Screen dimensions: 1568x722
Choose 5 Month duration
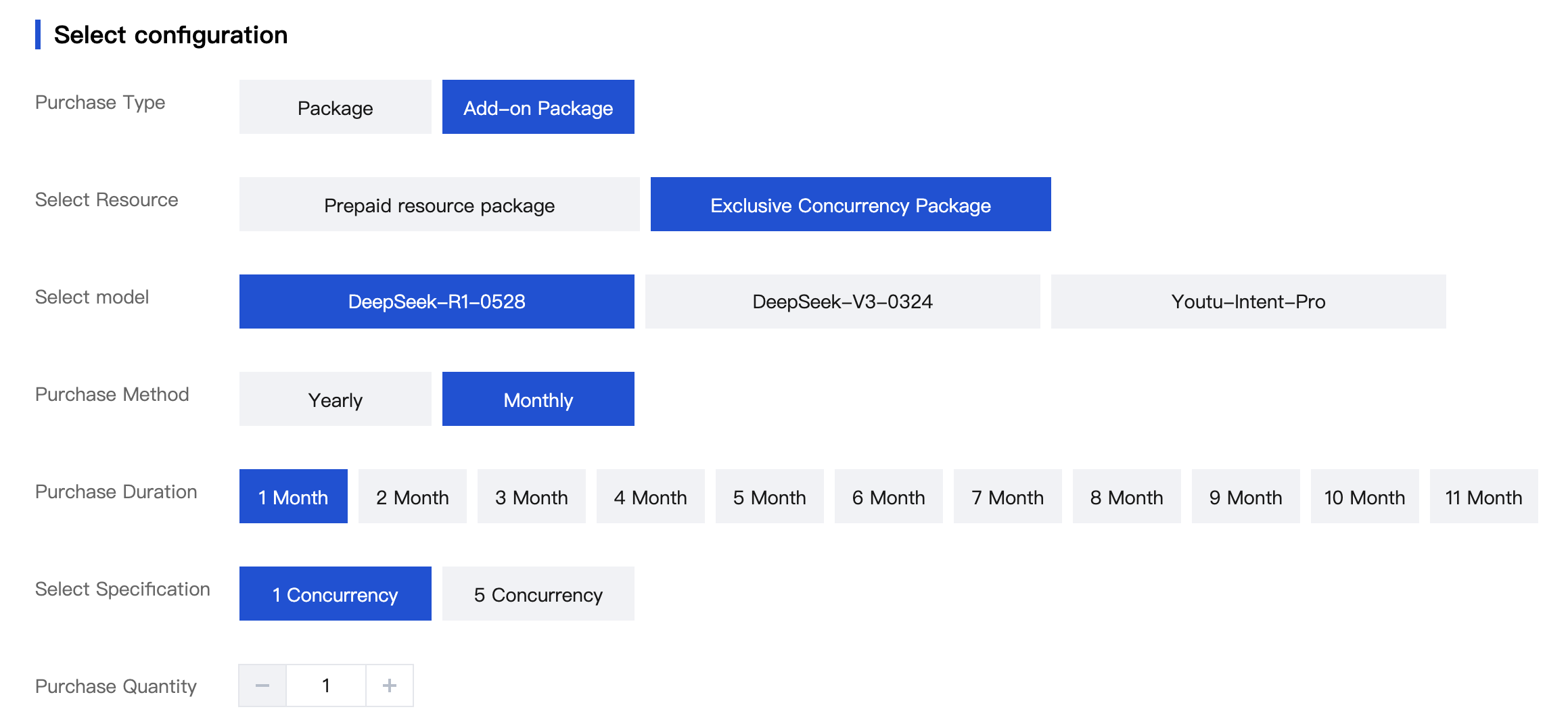[769, 496]
